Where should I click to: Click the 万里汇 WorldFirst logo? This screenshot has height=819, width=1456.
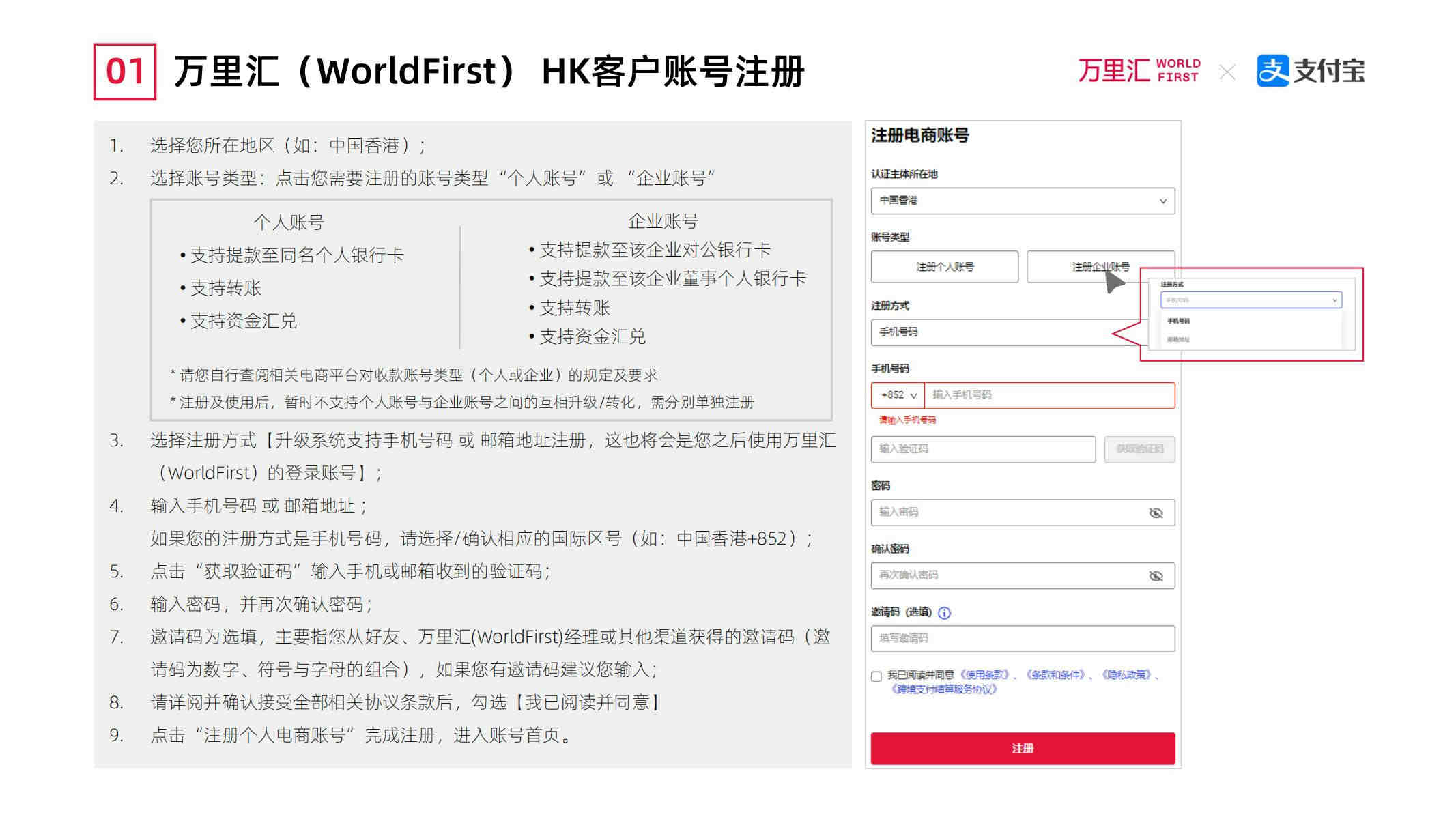point(1139,71)
